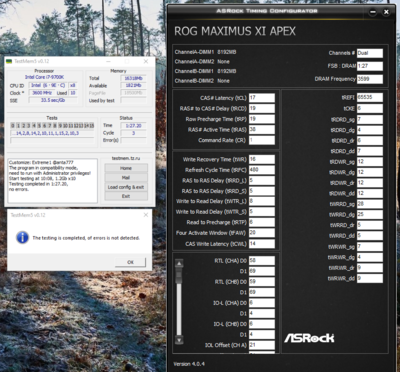Screen dimensions: 400x372
Task: Click the Mail button in TestMem5
Action: 126,178
